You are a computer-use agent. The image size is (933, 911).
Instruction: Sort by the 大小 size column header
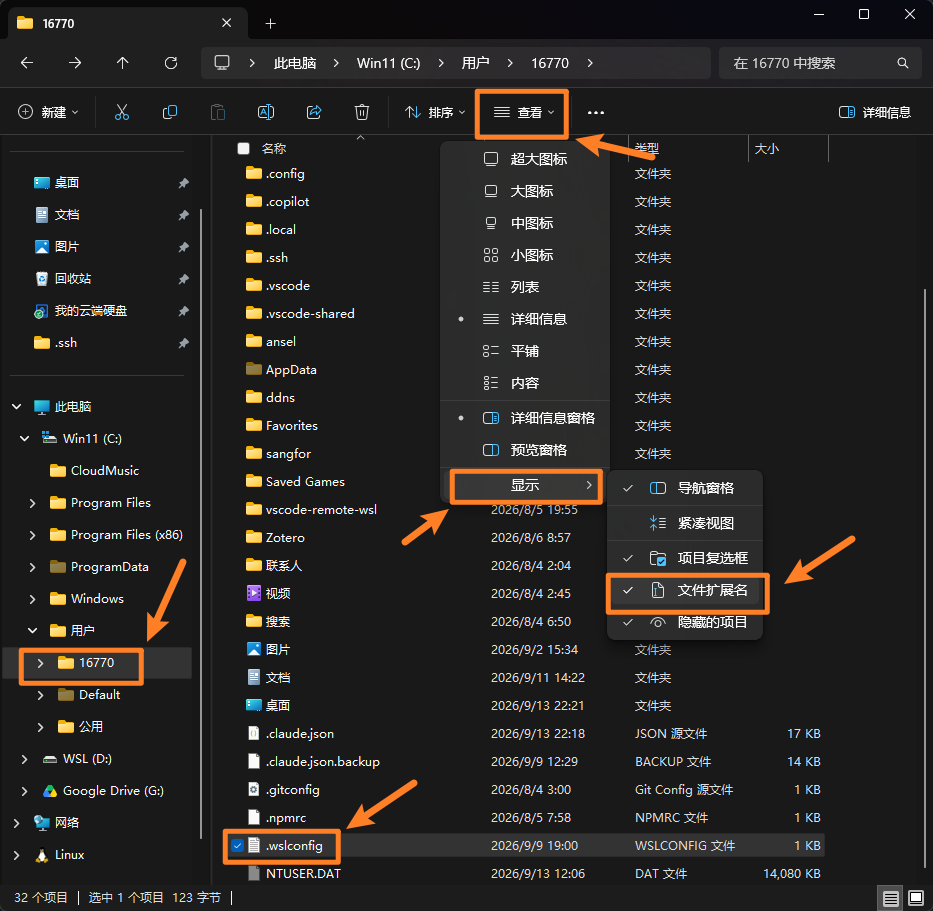tap(788, 148)
